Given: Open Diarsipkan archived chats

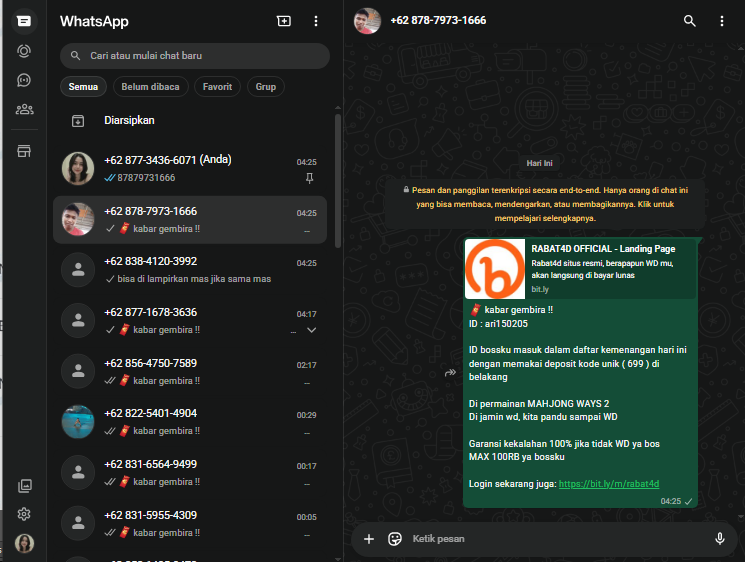Looking at the screenshot, I should (x=190, y=121).
